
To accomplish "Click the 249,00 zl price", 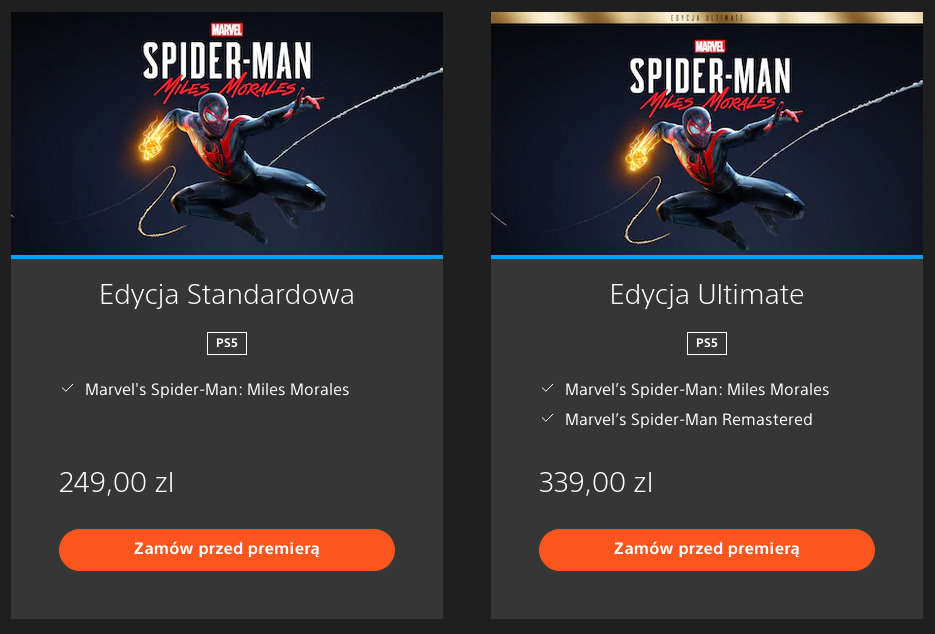I will coord(116,482).
